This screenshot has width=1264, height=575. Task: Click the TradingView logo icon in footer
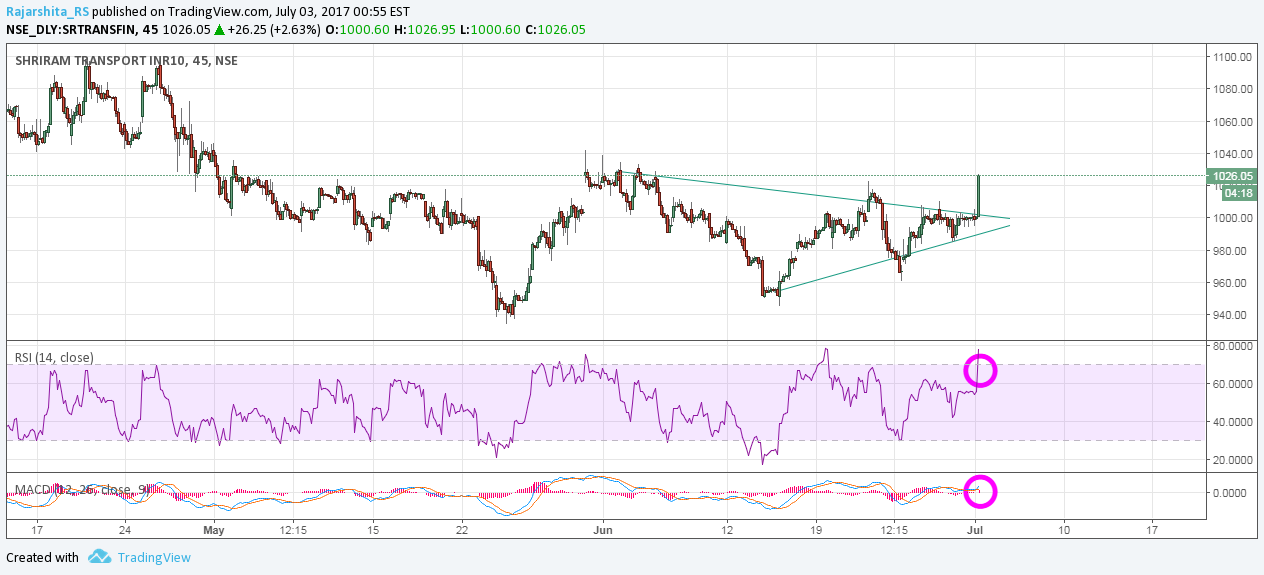click(98, 556)
